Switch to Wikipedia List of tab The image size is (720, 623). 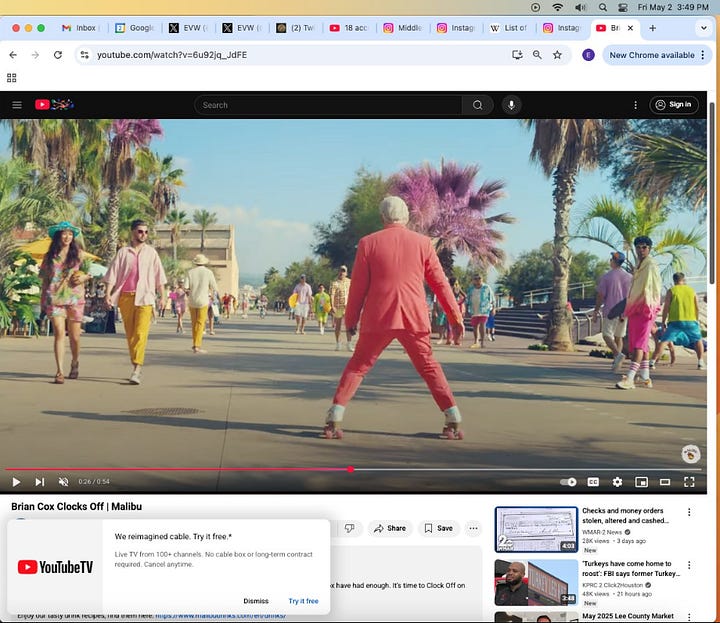point(509,28)
